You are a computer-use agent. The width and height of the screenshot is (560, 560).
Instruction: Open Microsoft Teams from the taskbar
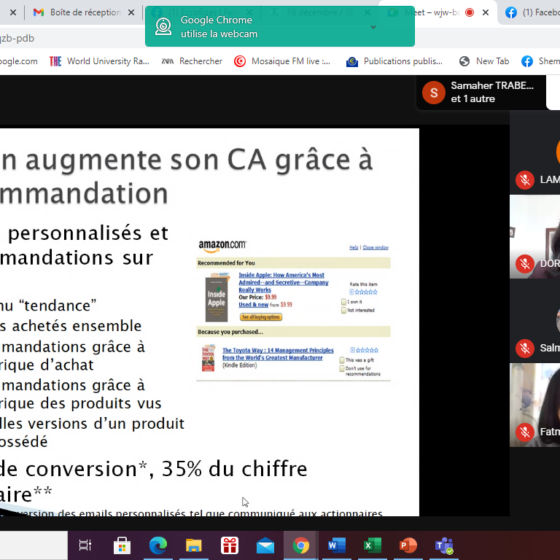pyautogui.click(x=444, y=545)
